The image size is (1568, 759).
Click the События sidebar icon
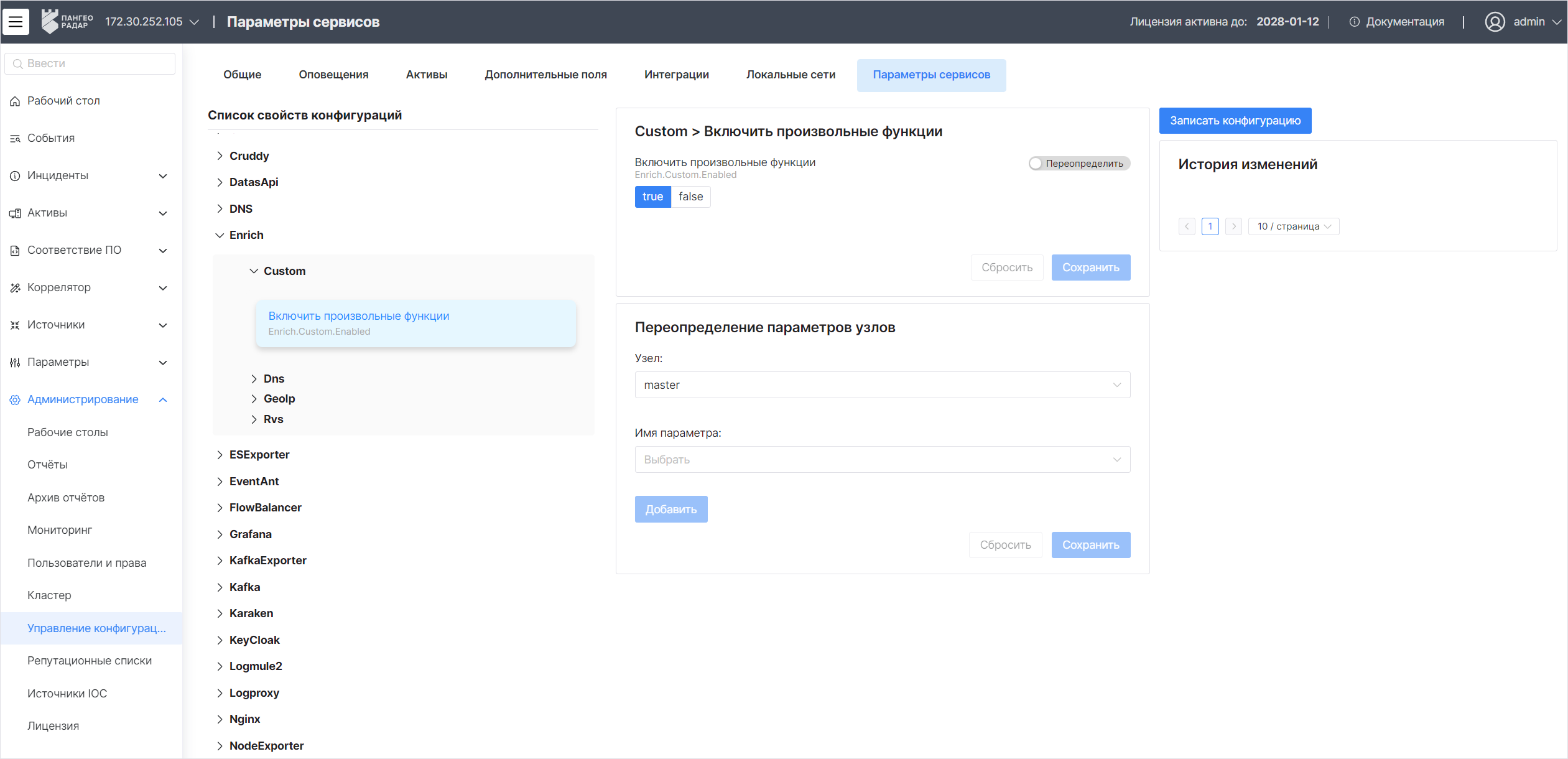pyautogui.click(x=15, y=139)
